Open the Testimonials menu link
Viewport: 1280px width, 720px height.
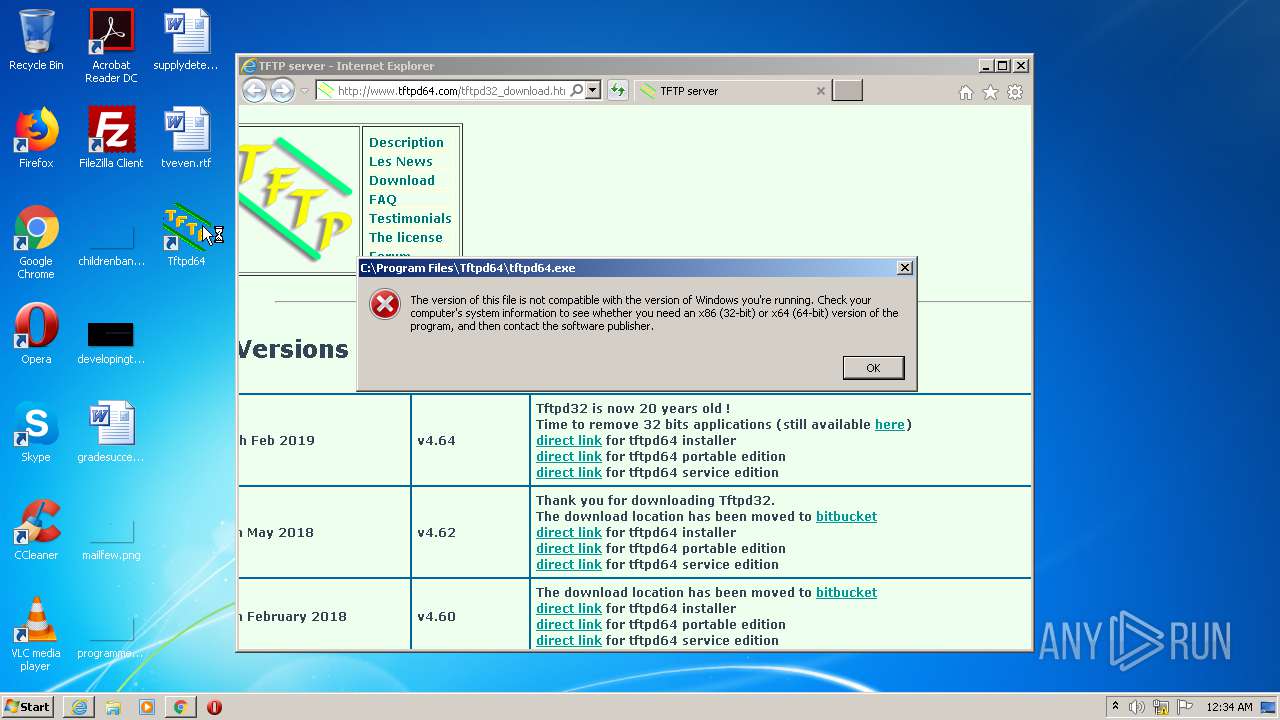click(410, 218)
